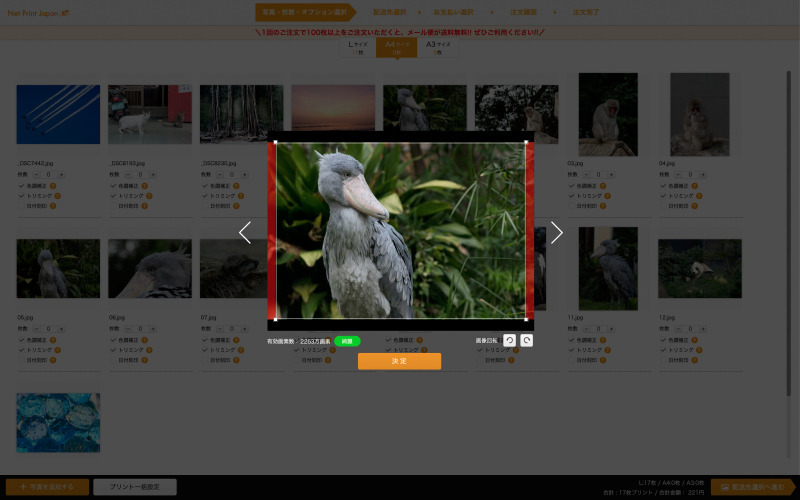Increase print count for 03.jpg
The height and width of the screenshot is (500, 800).
(611, 174)
